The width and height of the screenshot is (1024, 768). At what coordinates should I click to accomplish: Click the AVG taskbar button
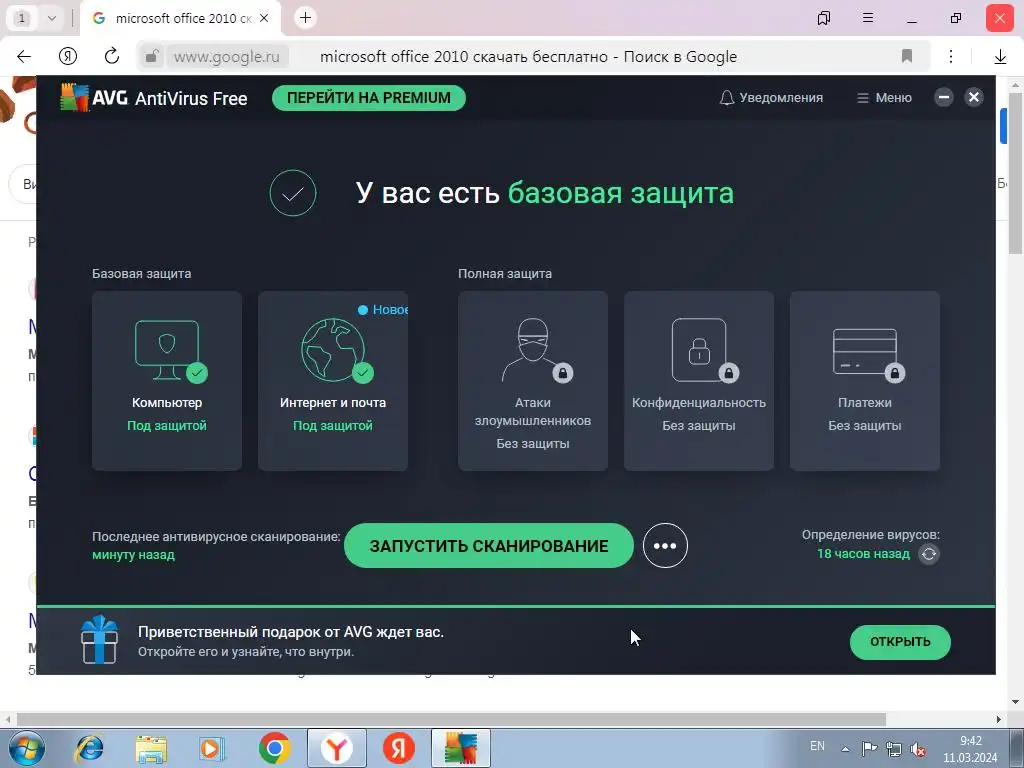(460, 748)
